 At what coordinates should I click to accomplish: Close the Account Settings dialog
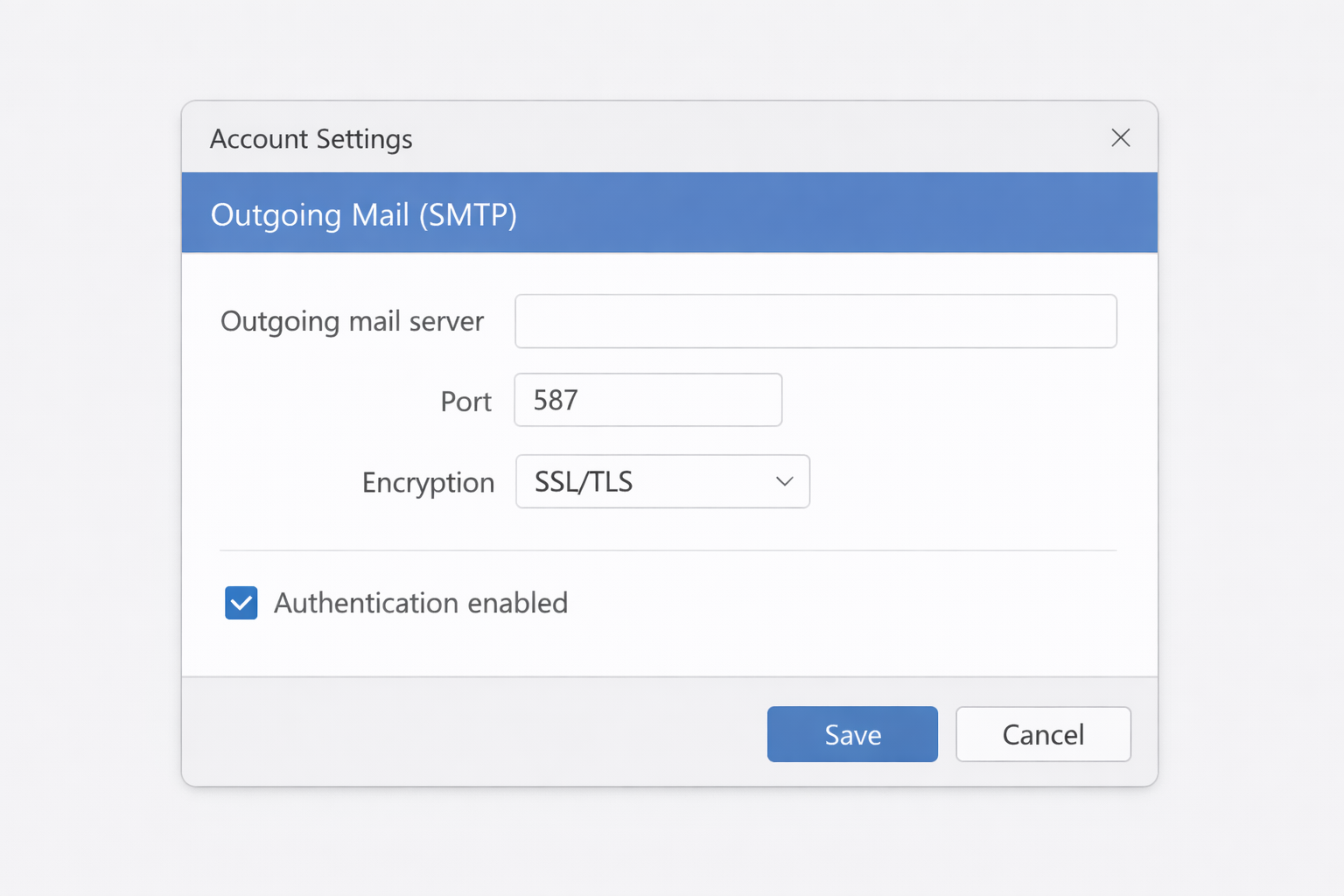tap(1120, 138)
